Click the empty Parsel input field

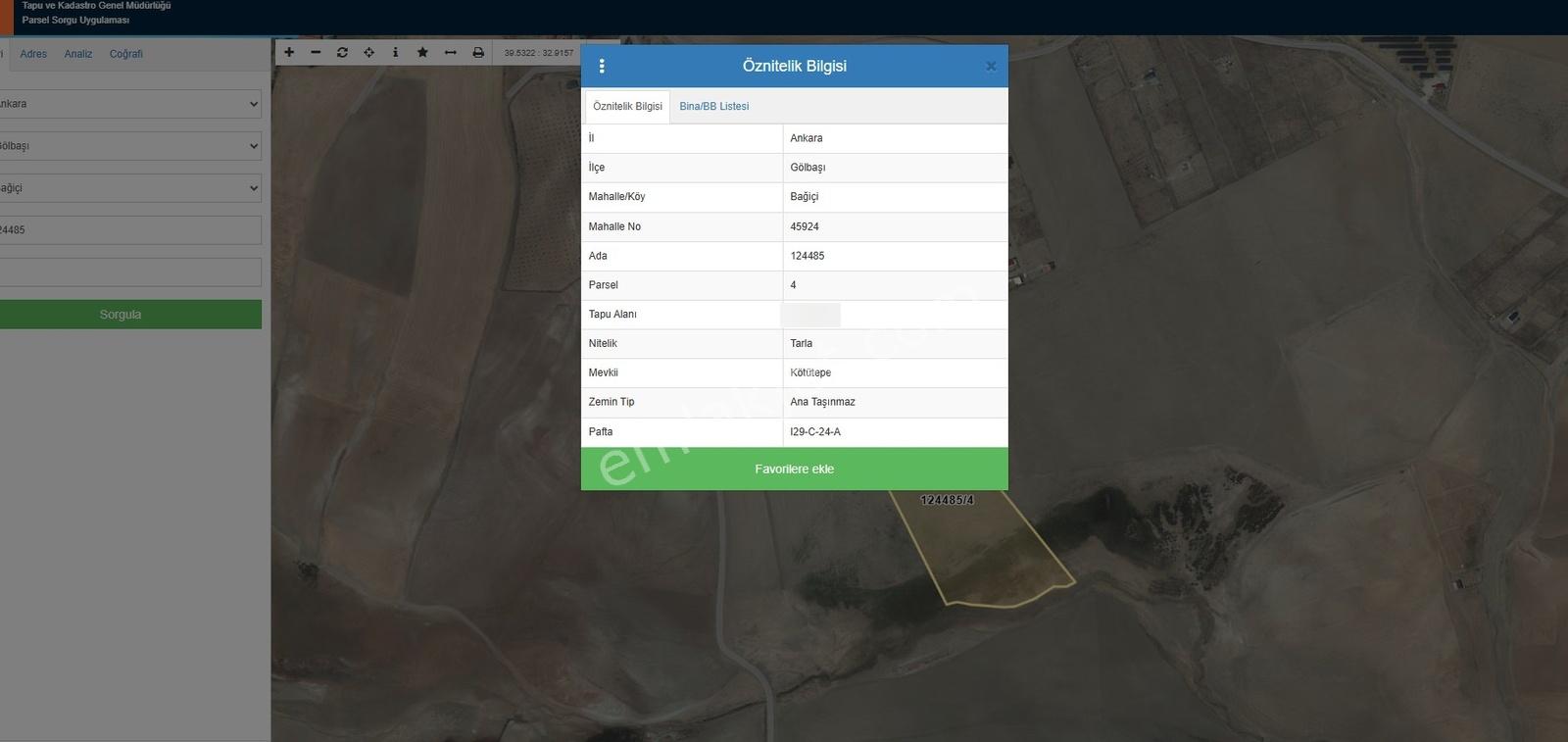coord(130,272)
